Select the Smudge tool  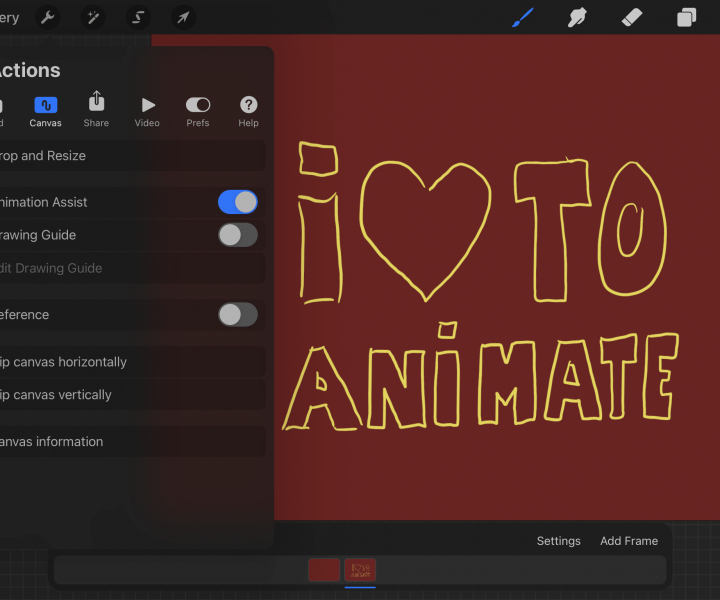(577, 17)
